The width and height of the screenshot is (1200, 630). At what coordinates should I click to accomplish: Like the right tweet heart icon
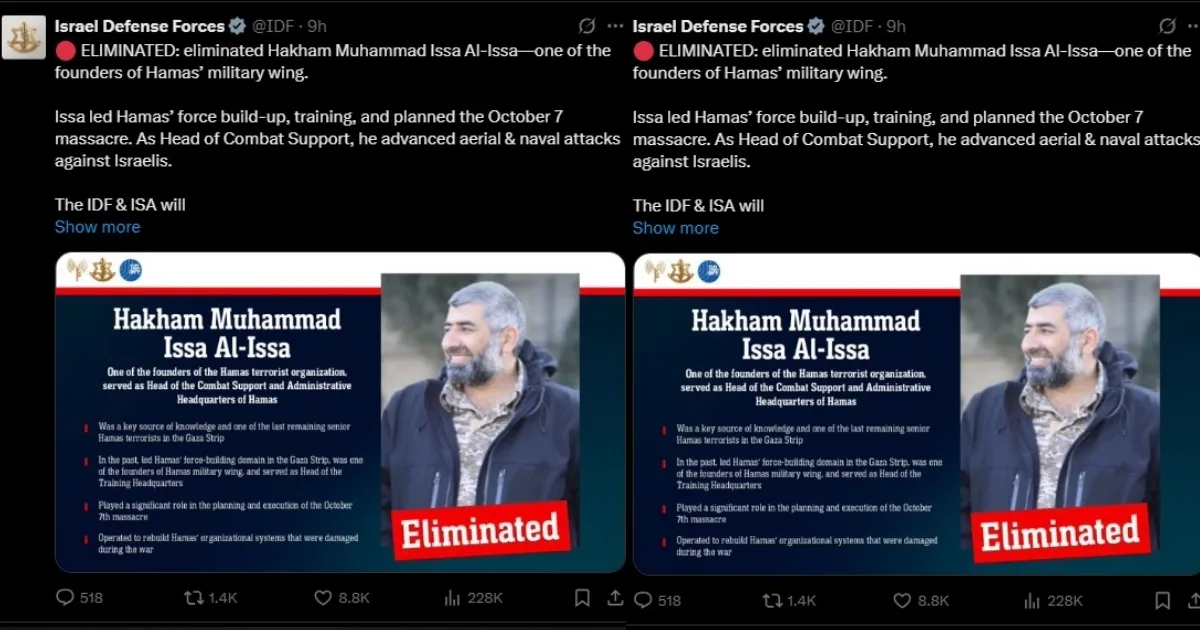pyautogui.click(x=902, y=600)
